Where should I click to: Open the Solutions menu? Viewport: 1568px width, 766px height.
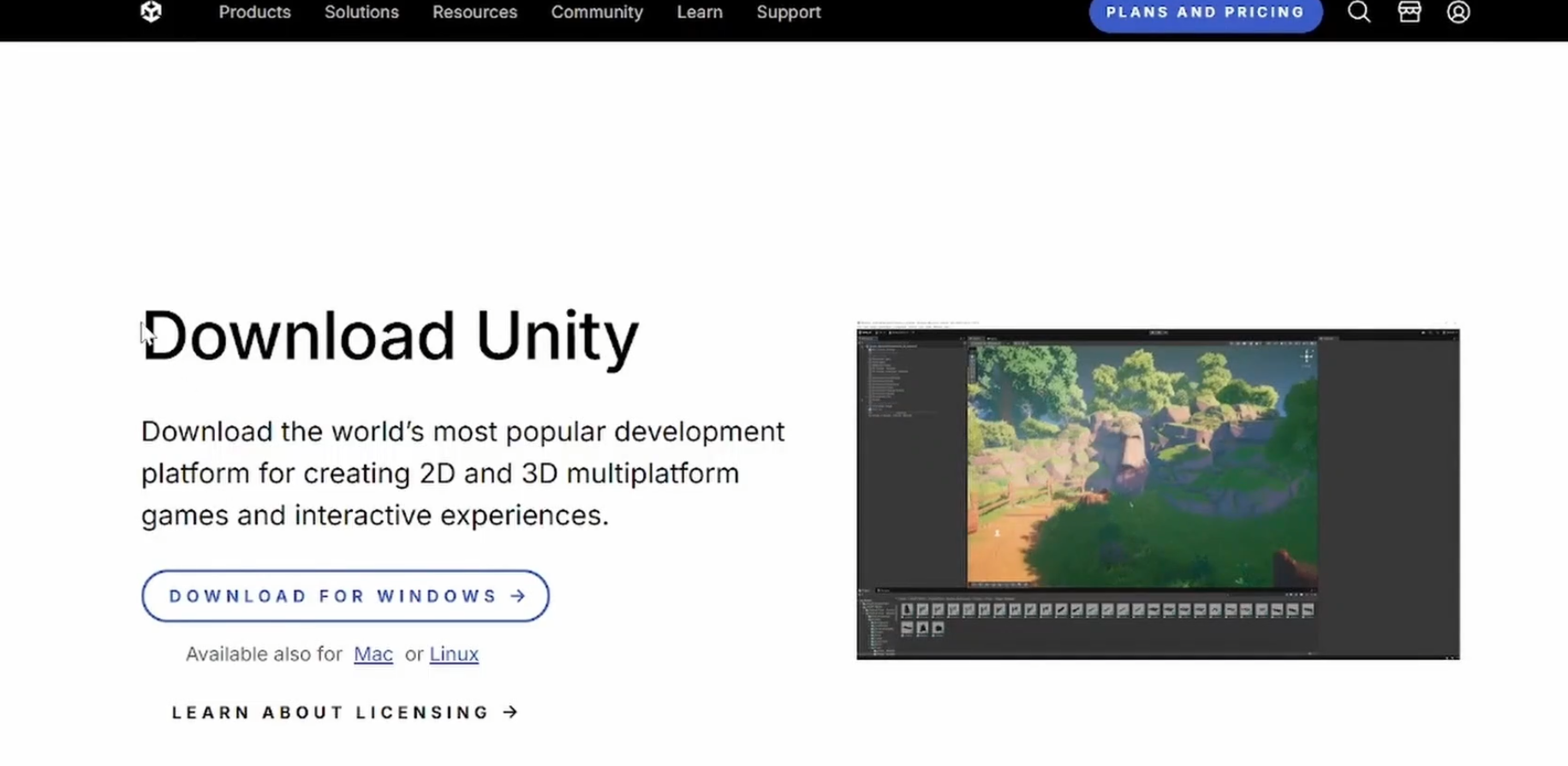click(x=361, y=12)
